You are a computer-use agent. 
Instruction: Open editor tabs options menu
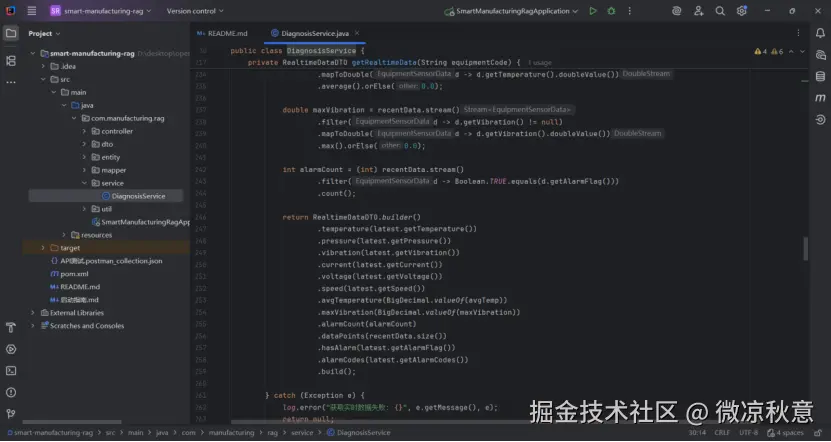[x=798, y=33]
